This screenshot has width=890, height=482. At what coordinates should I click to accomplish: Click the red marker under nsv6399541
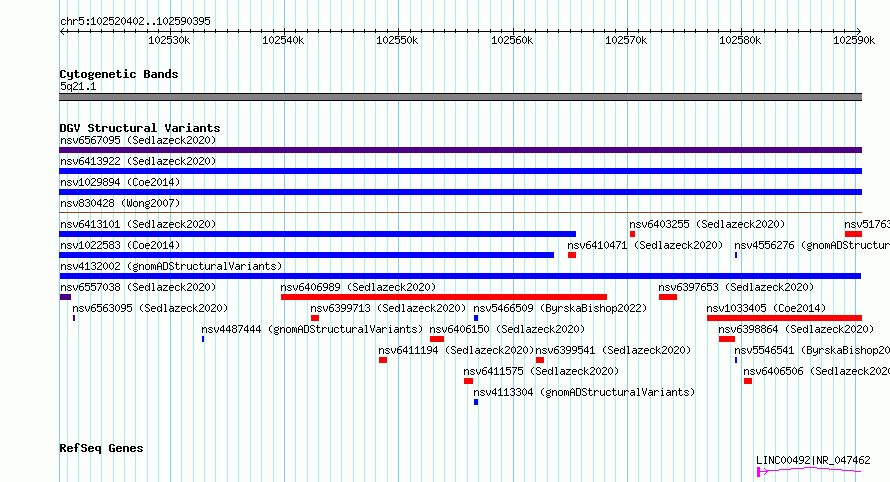[540, 360]
